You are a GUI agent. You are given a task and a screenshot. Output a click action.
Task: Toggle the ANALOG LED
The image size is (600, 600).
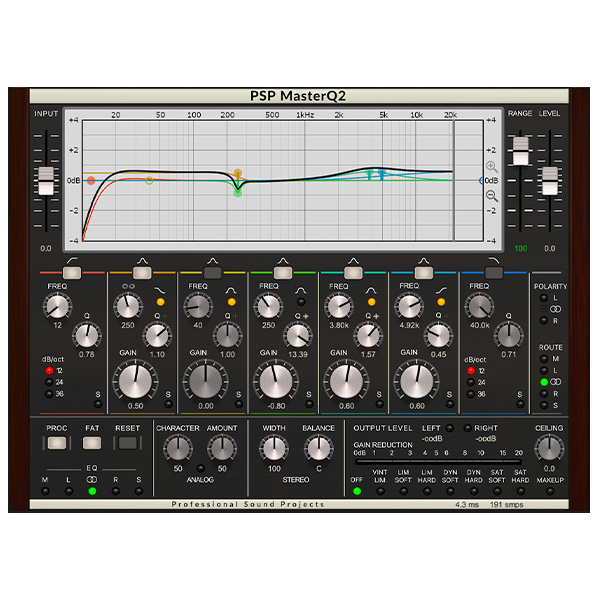[x=200, y=468]
